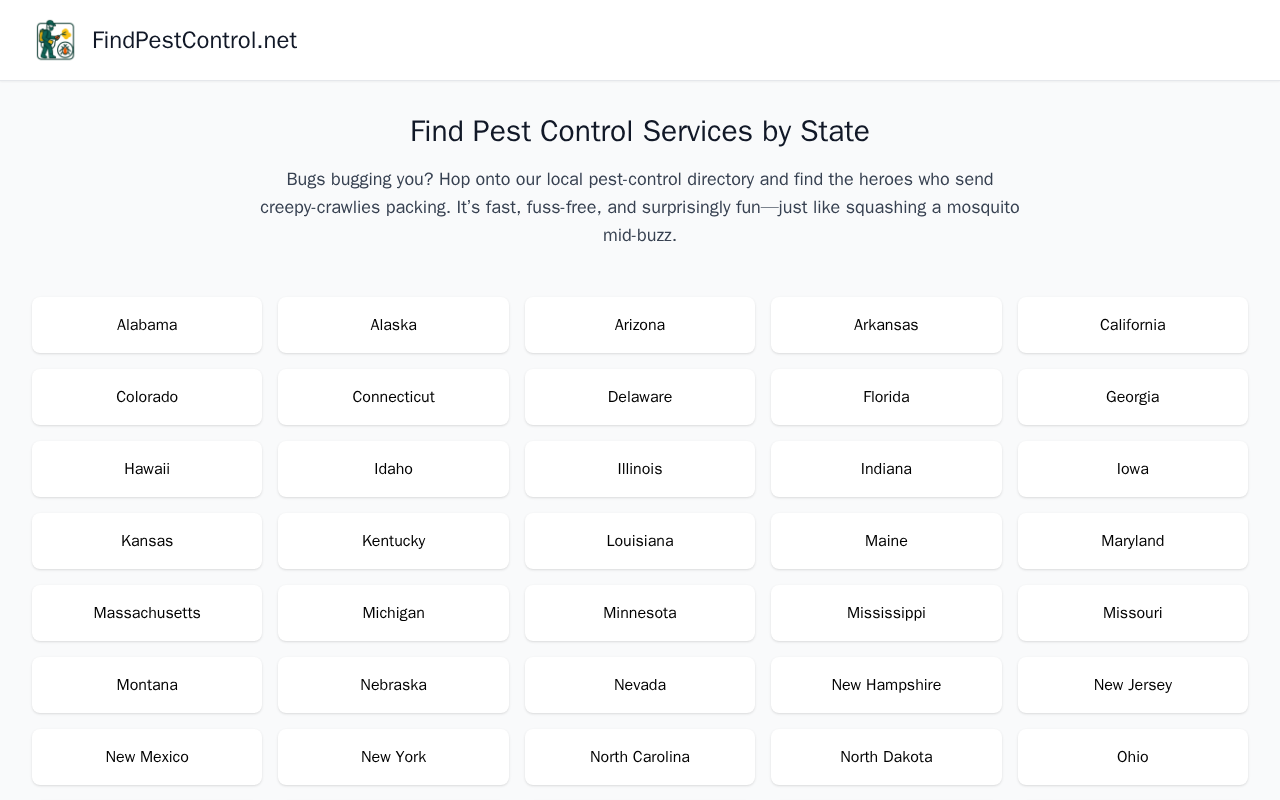Select the Alabama state card
This screenshot has height=800, width=1280.
click(x=147, y=325)
